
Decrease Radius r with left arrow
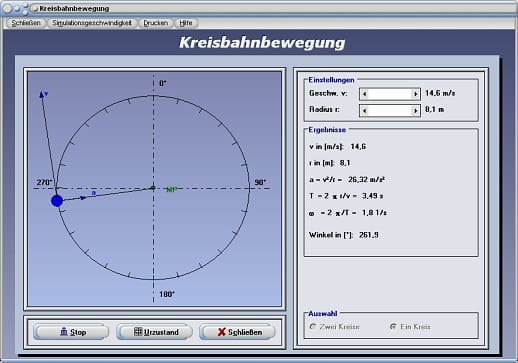(x=364, y=111)
